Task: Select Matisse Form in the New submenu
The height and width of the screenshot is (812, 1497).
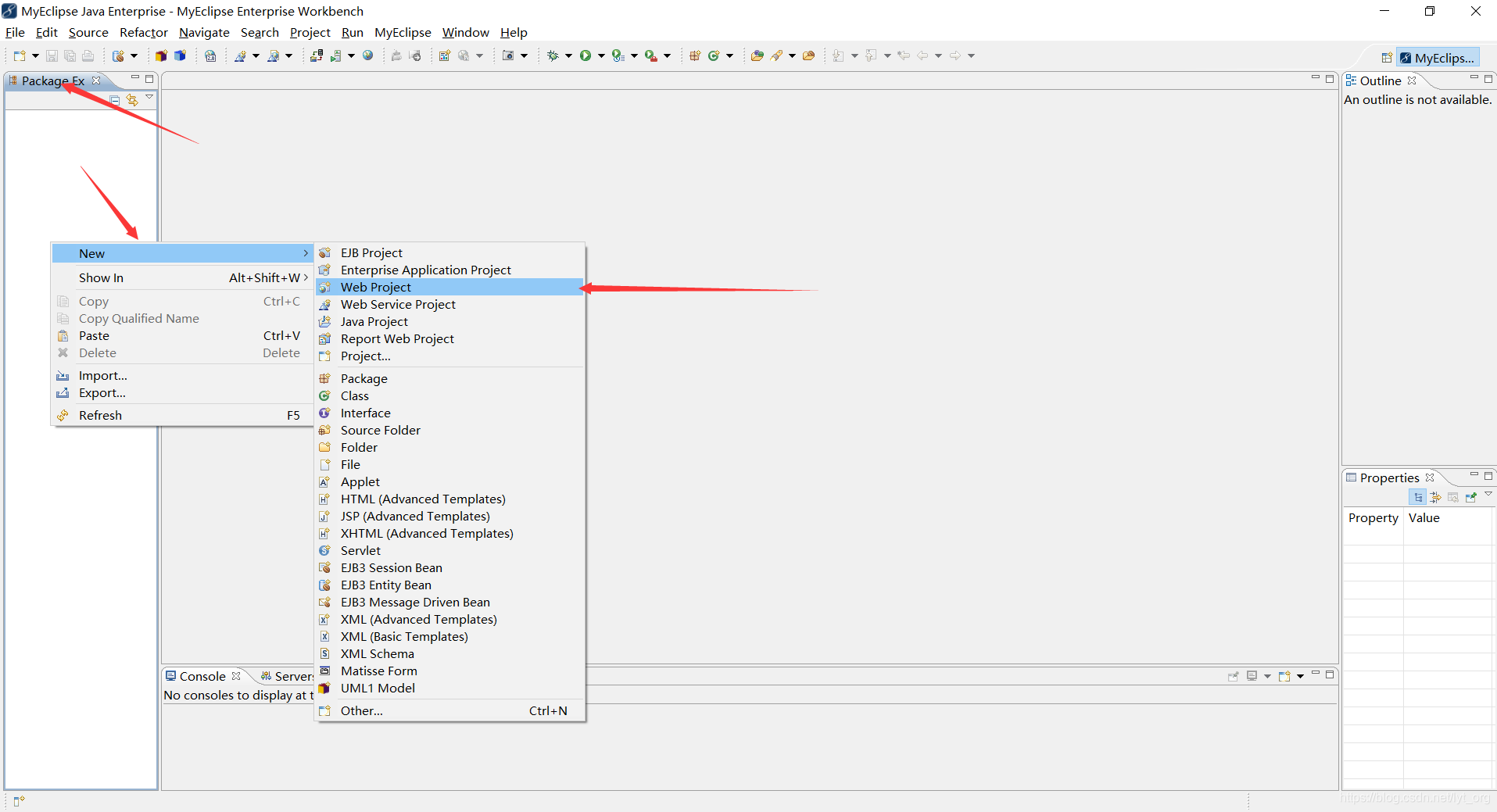Action: click(449, 671)
